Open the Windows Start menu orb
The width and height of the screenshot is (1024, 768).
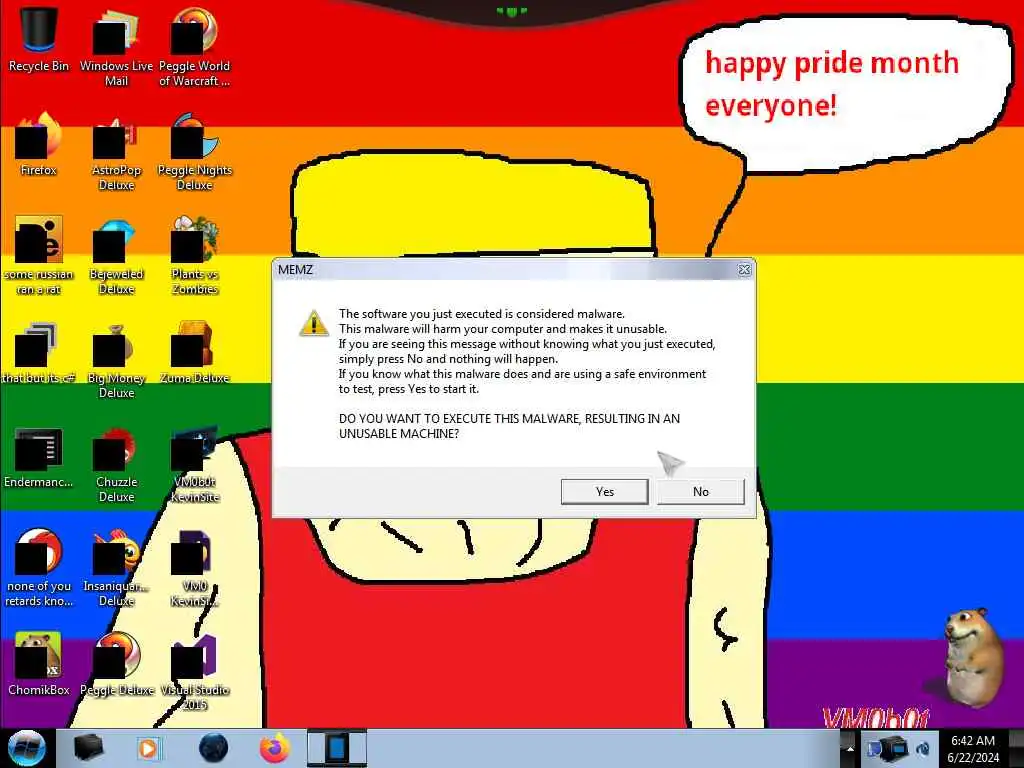pos(26,748)
